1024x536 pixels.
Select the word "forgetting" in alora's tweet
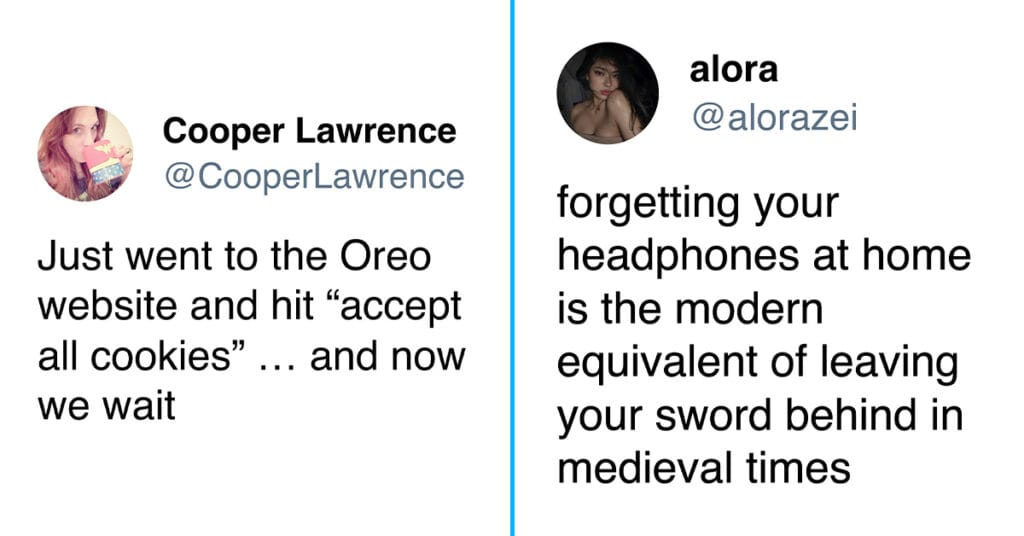click(x=649, y=205)
